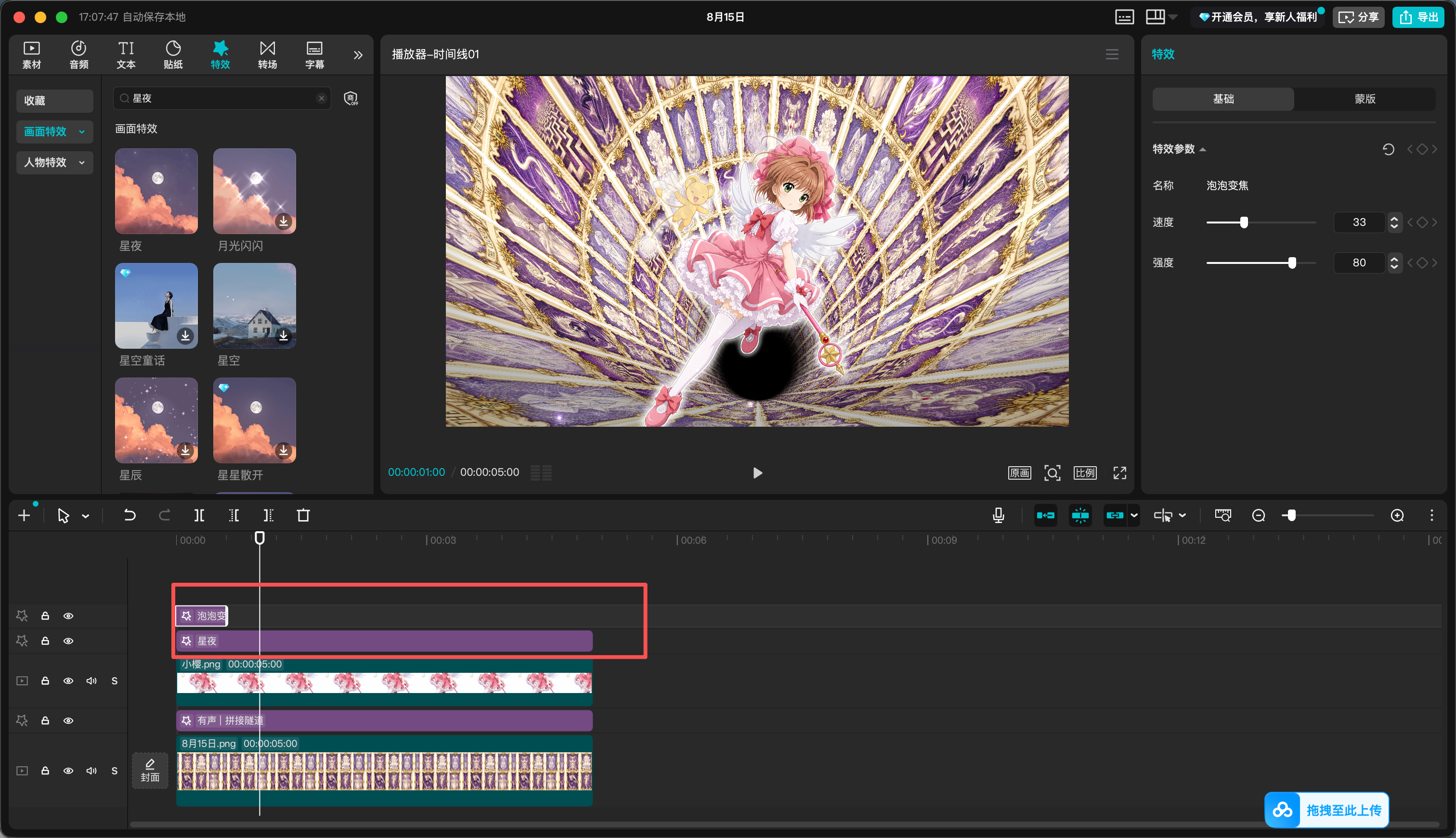This screenshot has width=1456, height=838.
Task: Open the selection tool mode dropdown
Action: [85, 516]
